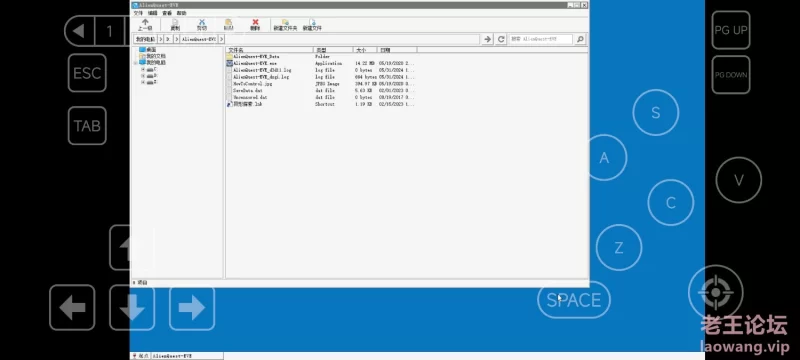
Task: Click the go arrow beside address bar
Action: tap(487, 39)
